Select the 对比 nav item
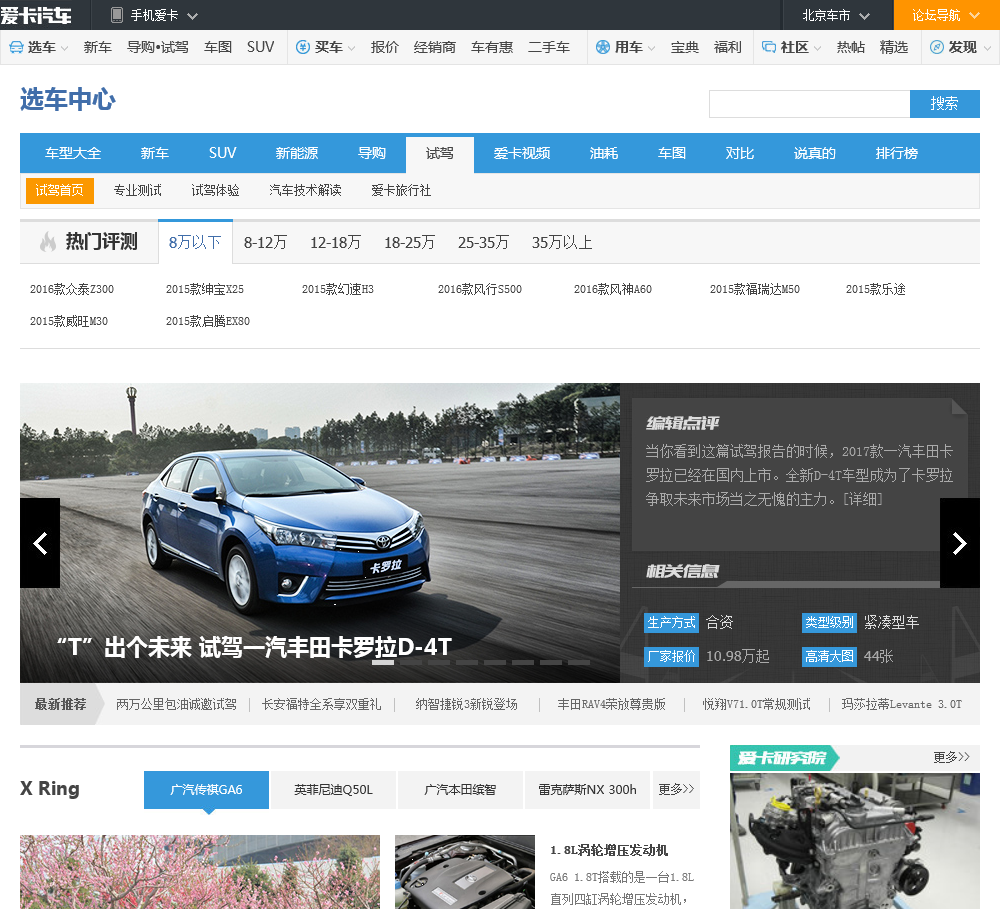Viewport: 1000px width, 909px height. click(740, 153)
